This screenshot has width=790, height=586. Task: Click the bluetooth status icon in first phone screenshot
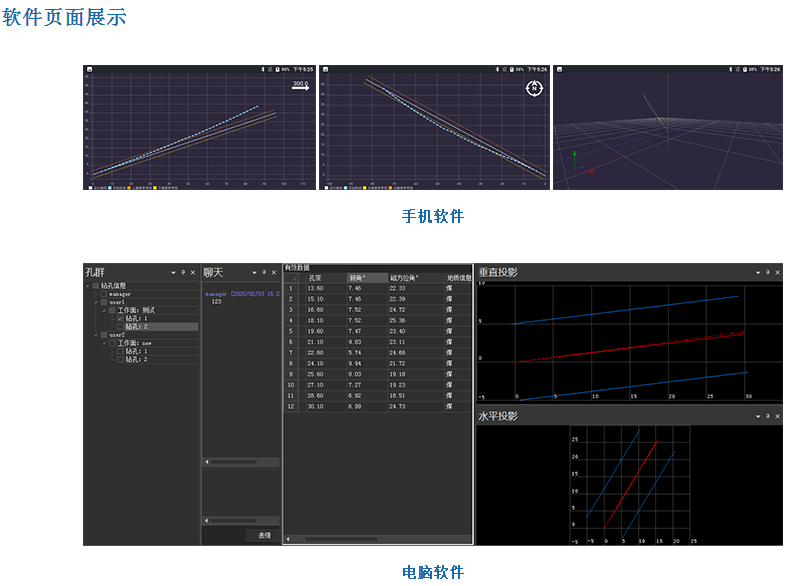tap(262, 69)
